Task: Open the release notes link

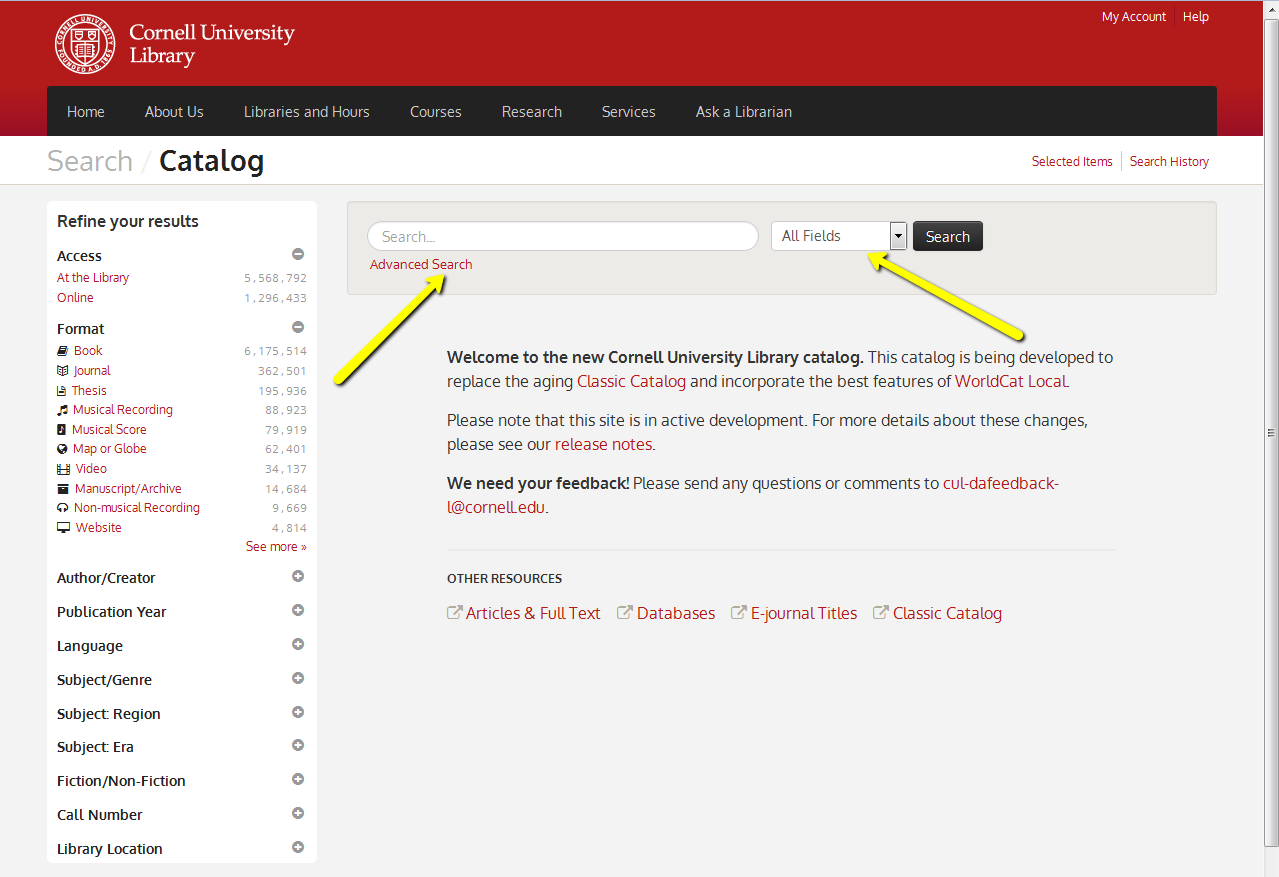Action: 603,445
